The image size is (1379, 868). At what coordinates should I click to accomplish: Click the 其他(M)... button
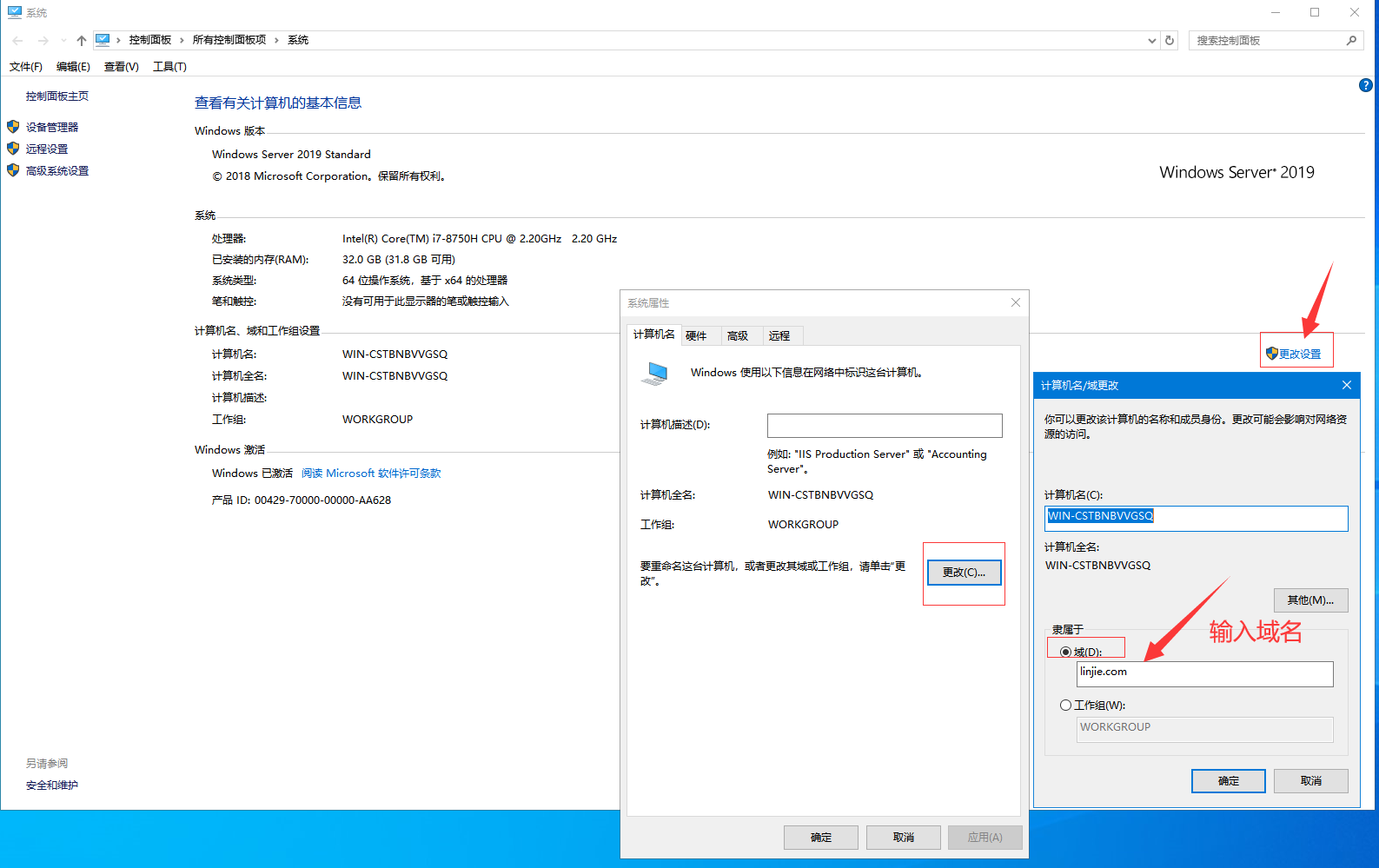click(1310, 600)
